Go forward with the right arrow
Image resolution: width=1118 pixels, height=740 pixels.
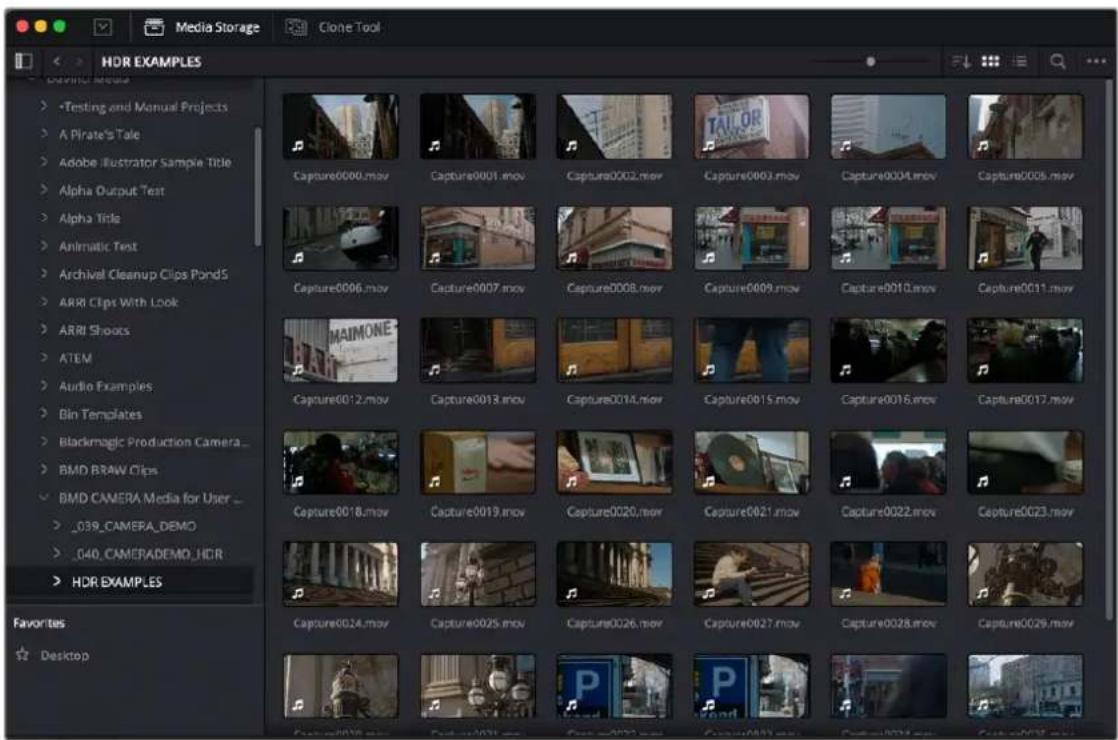(x=79, y=61)
